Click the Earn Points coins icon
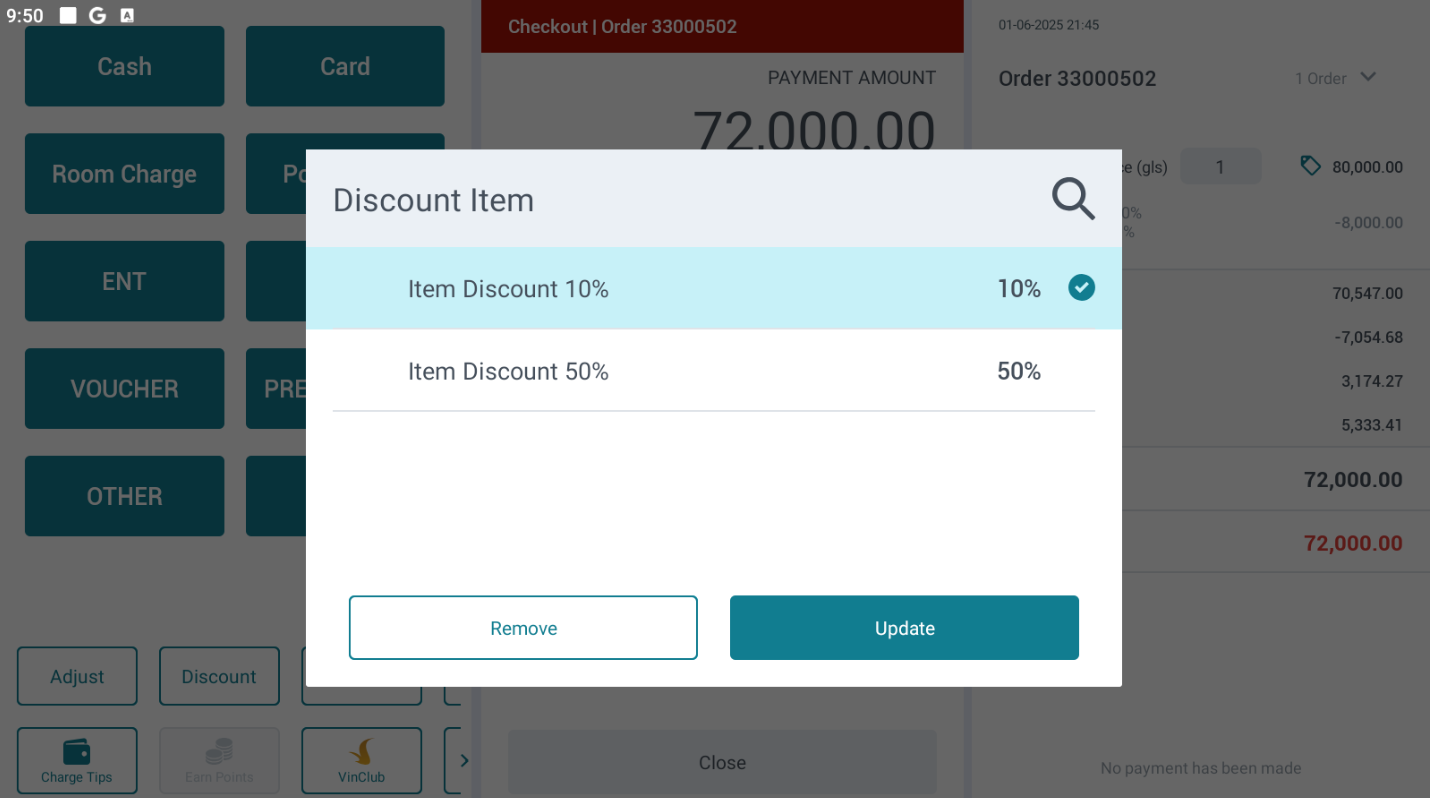 (219, 753)
